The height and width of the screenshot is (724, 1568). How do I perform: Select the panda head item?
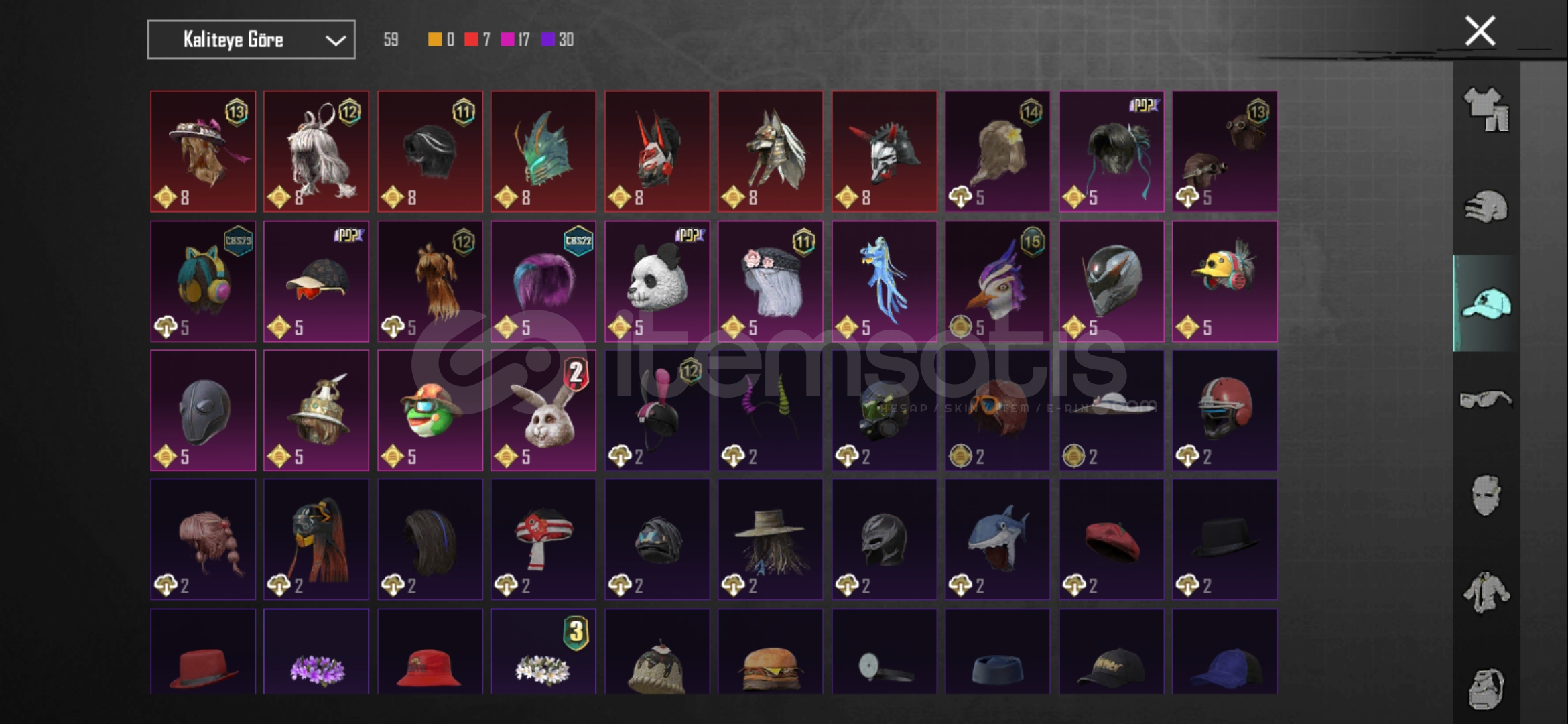pos(657,281)
